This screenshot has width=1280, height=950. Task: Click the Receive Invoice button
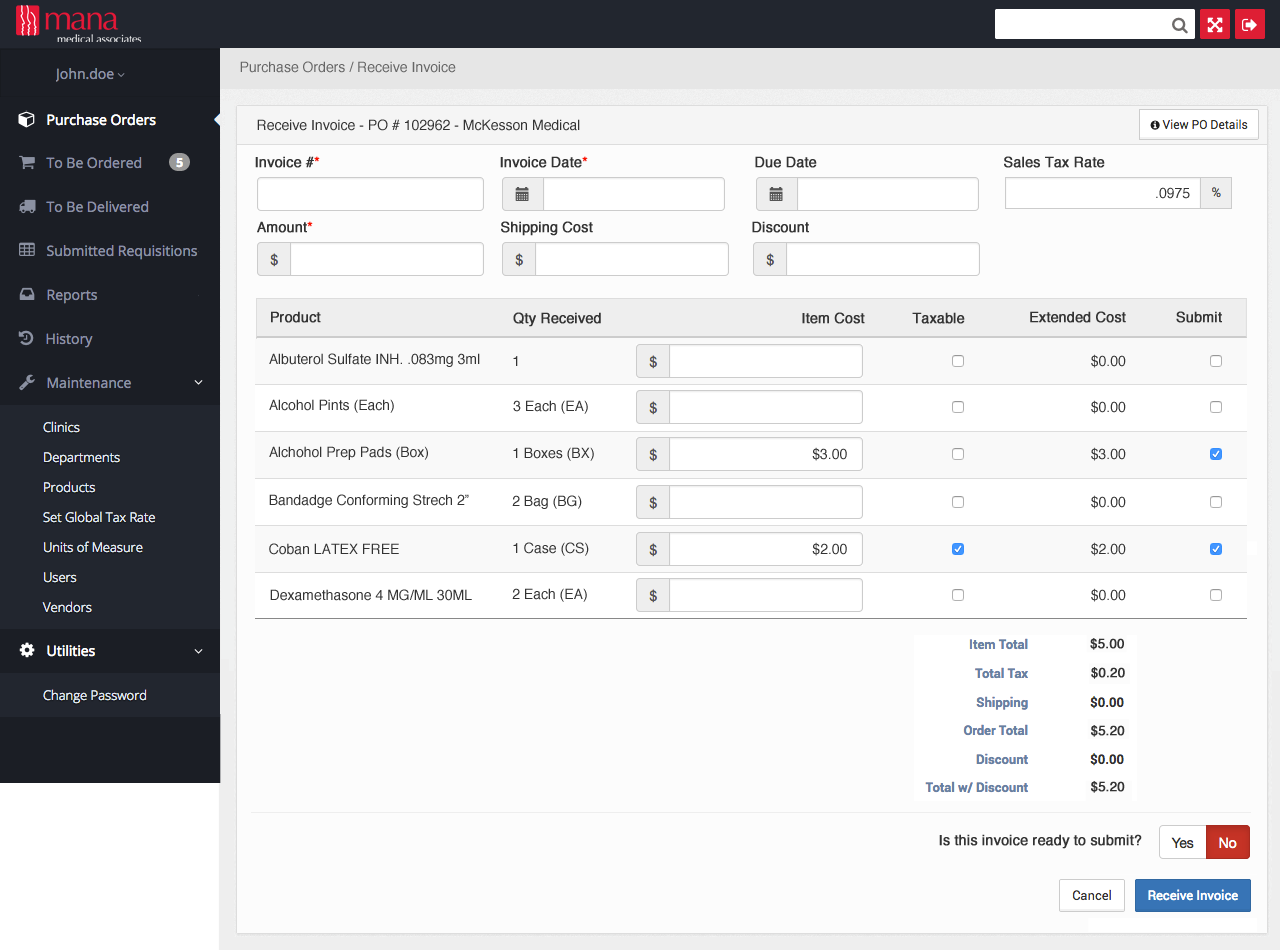pyautogui.click(x=1192, y=895)
